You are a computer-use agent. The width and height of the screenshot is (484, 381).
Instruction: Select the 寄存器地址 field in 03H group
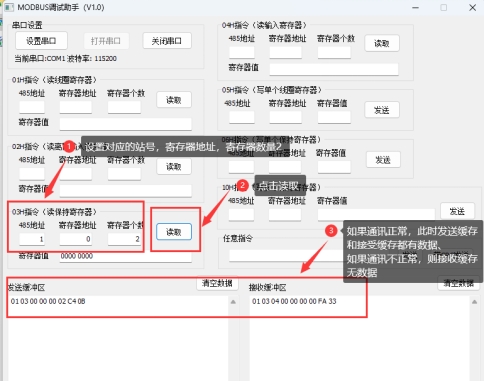[x=76, y=239]
